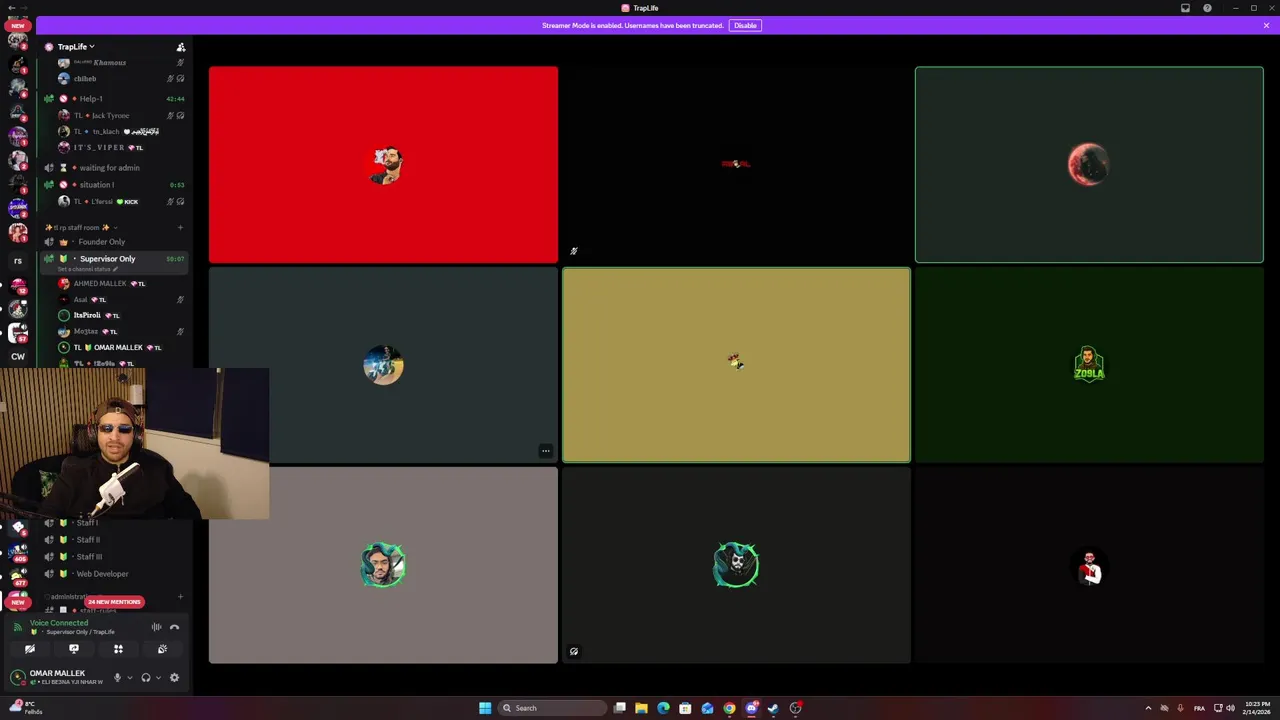Focus the yellow participant video tile
The image size is (1280, 720).
736,365
